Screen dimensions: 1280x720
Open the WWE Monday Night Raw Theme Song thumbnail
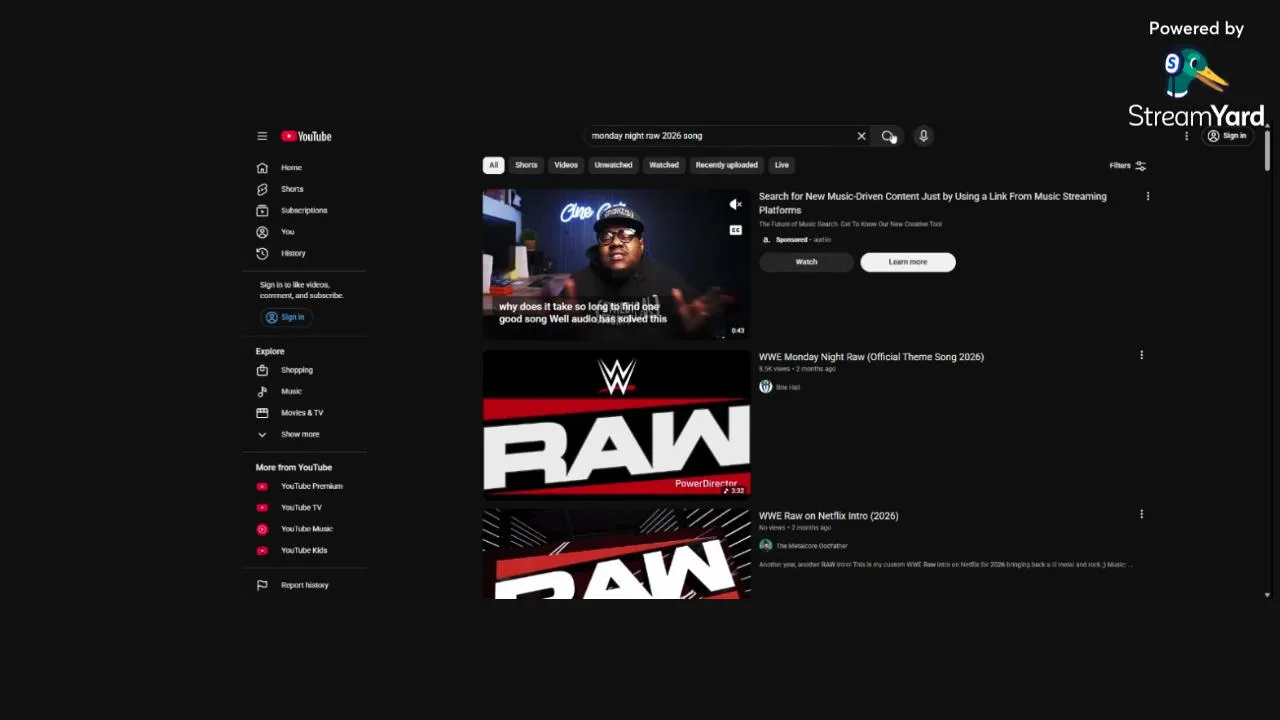[x=616, y=424]
